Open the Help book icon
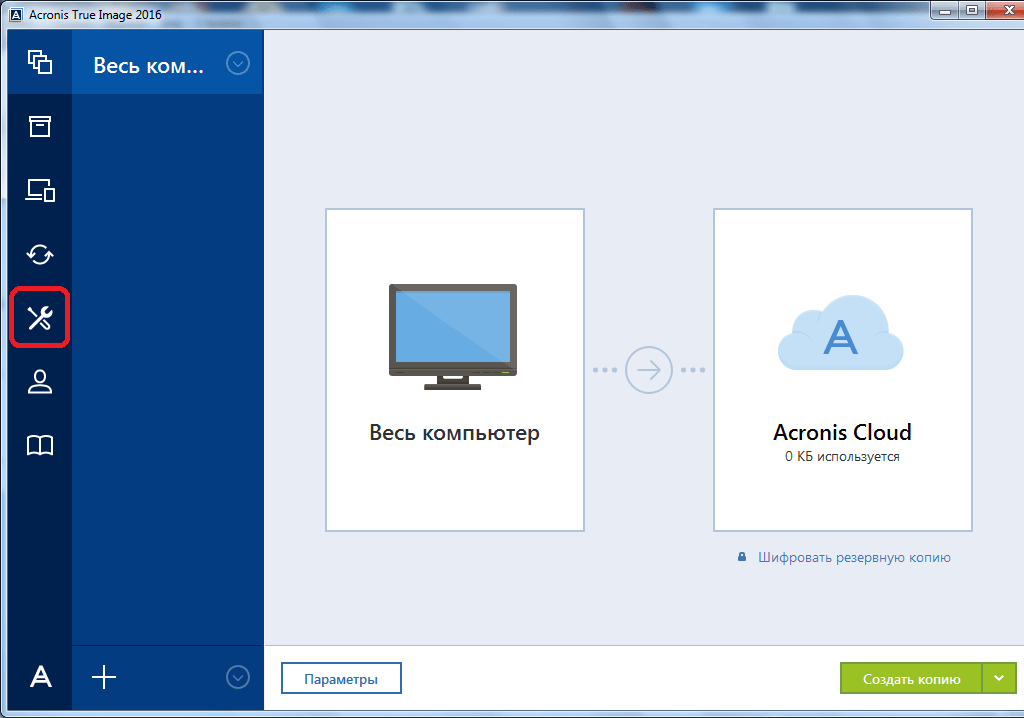 click(x=40, y=446)
